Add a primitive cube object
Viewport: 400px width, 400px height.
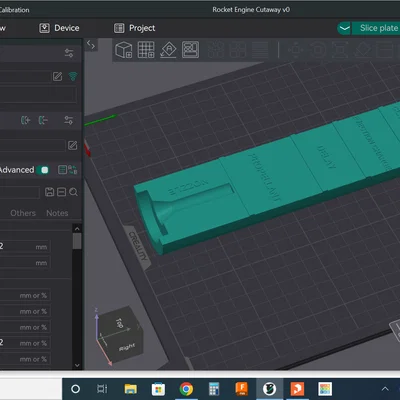point(124,50)
